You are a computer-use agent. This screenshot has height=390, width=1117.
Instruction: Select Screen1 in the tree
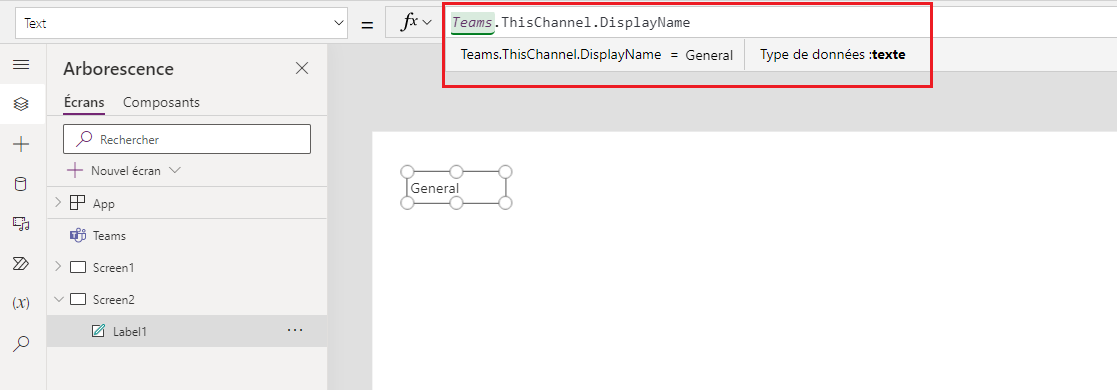pos(113,268)
